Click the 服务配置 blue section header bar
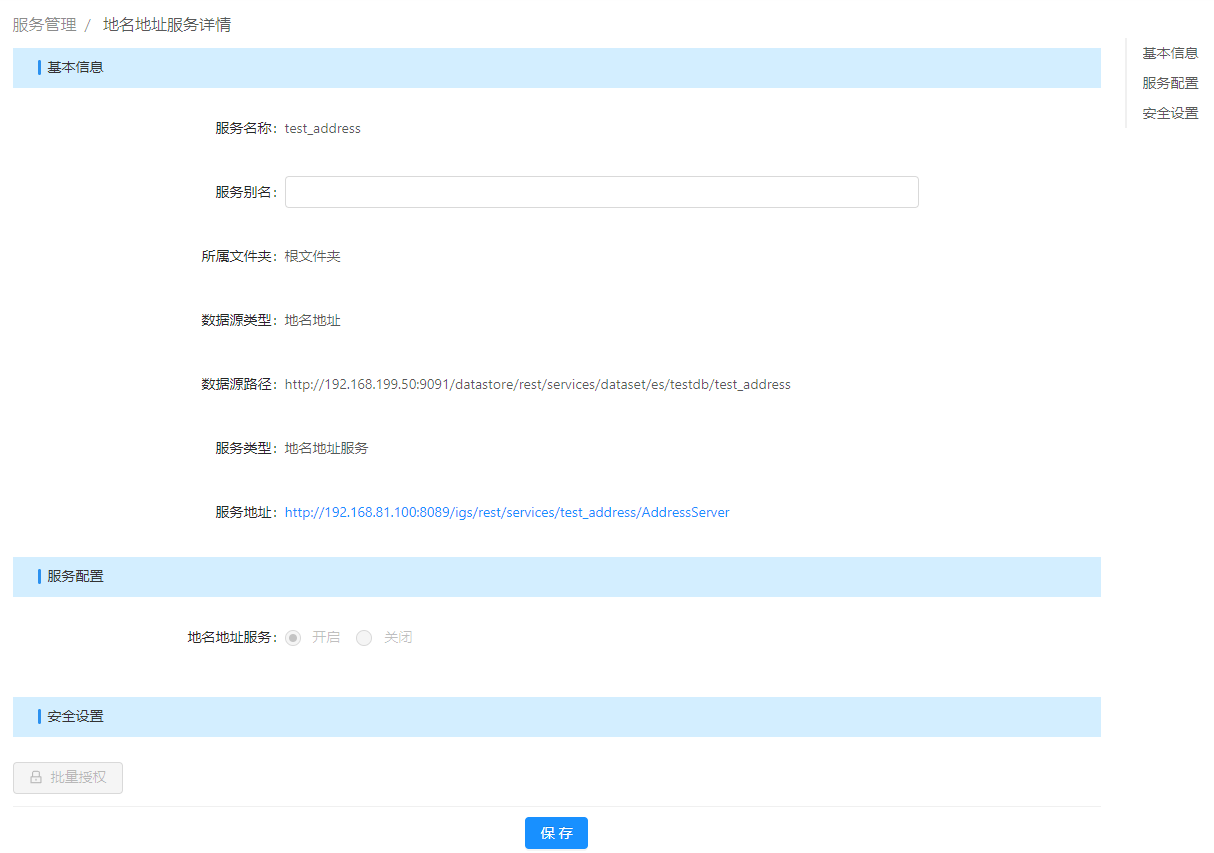The image size is (1214, 853). 556,577
